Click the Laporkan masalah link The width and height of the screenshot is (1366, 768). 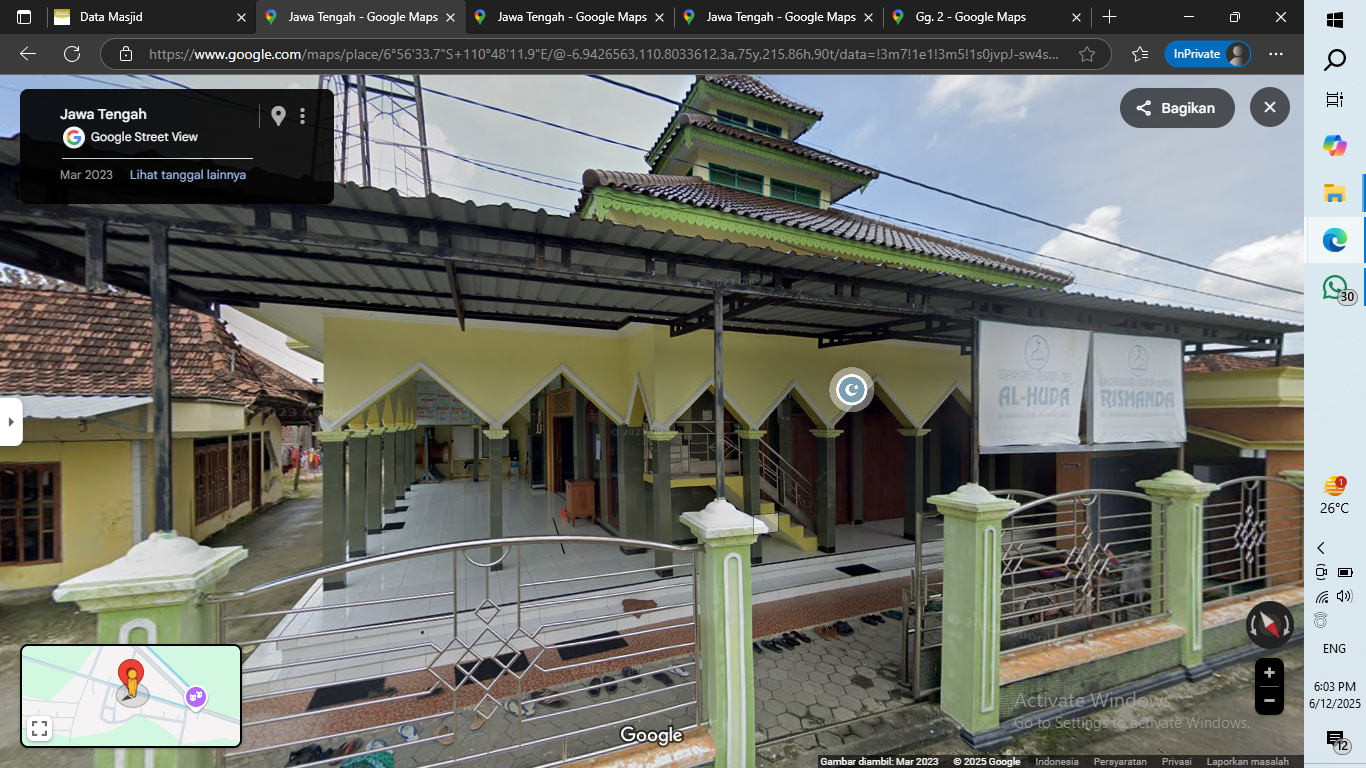(x=1247, y=762)
